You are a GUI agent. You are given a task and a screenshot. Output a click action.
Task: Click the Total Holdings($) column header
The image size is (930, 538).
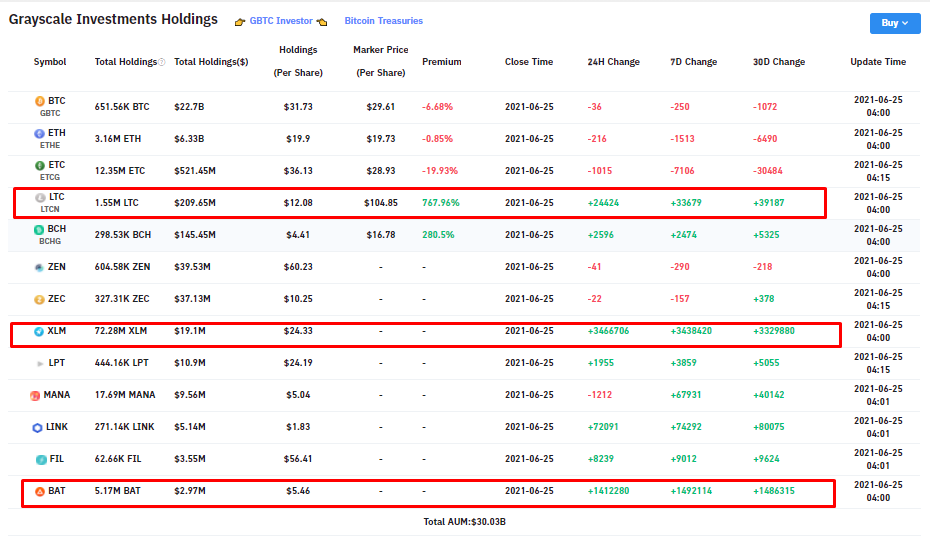(211, 62)
